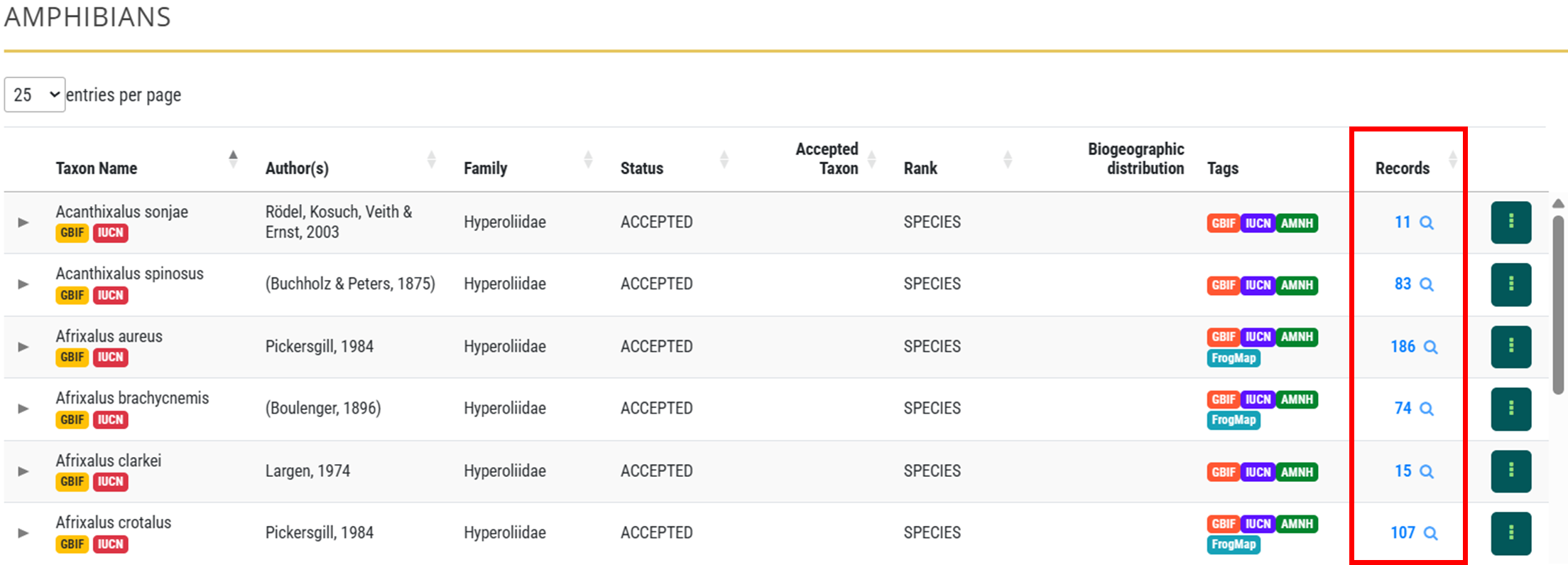Sort table by Records column
The height and width of the screenshot is (565, 1568).
1402,168
